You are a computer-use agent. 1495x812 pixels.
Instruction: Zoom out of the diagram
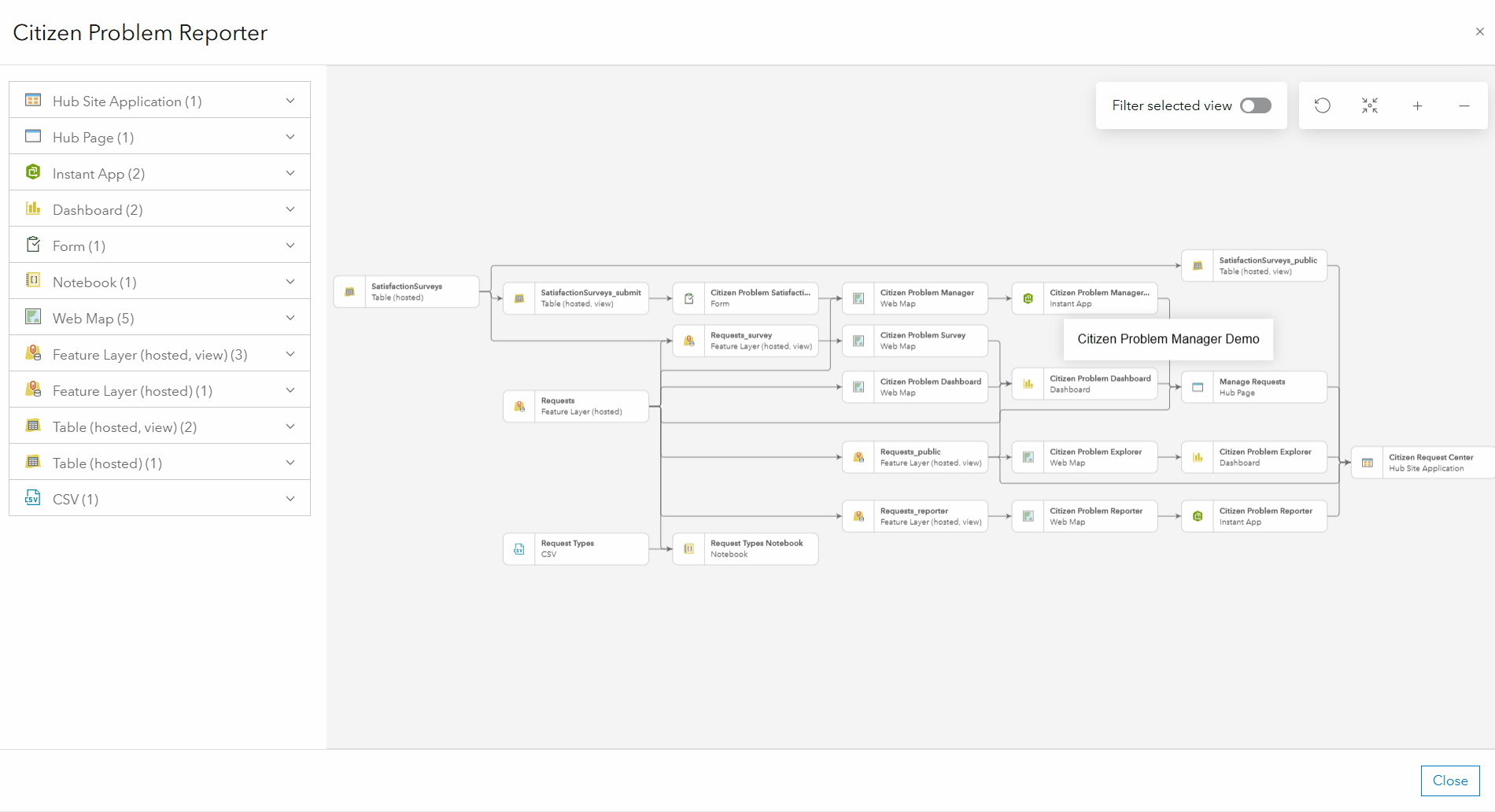pyautogui.click(x=1464, y=105)
